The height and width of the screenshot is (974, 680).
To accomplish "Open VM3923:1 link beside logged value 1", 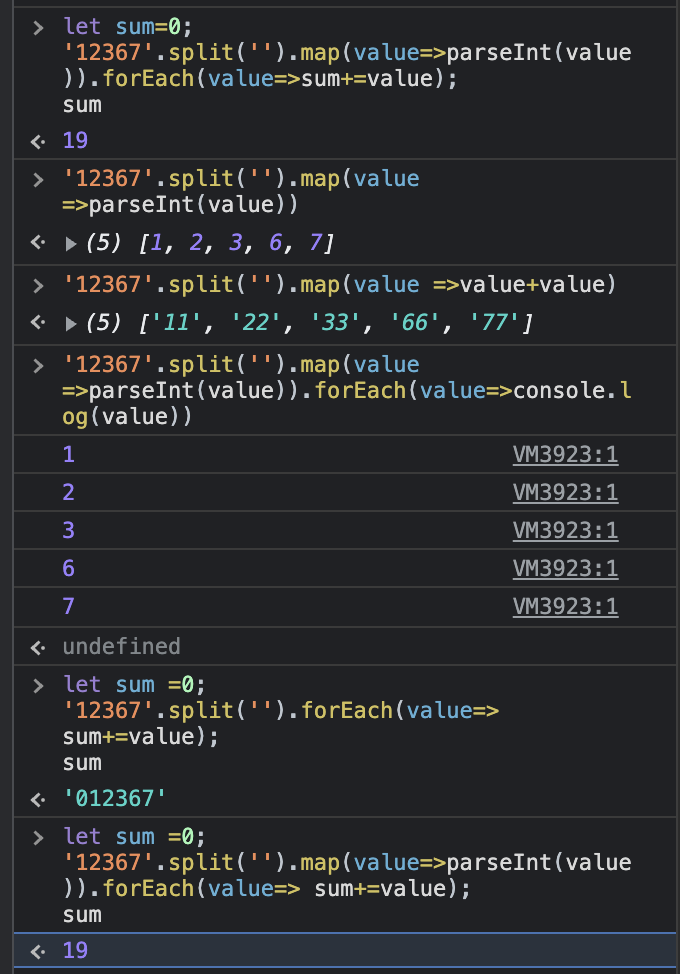I will [x=565, y=455].
